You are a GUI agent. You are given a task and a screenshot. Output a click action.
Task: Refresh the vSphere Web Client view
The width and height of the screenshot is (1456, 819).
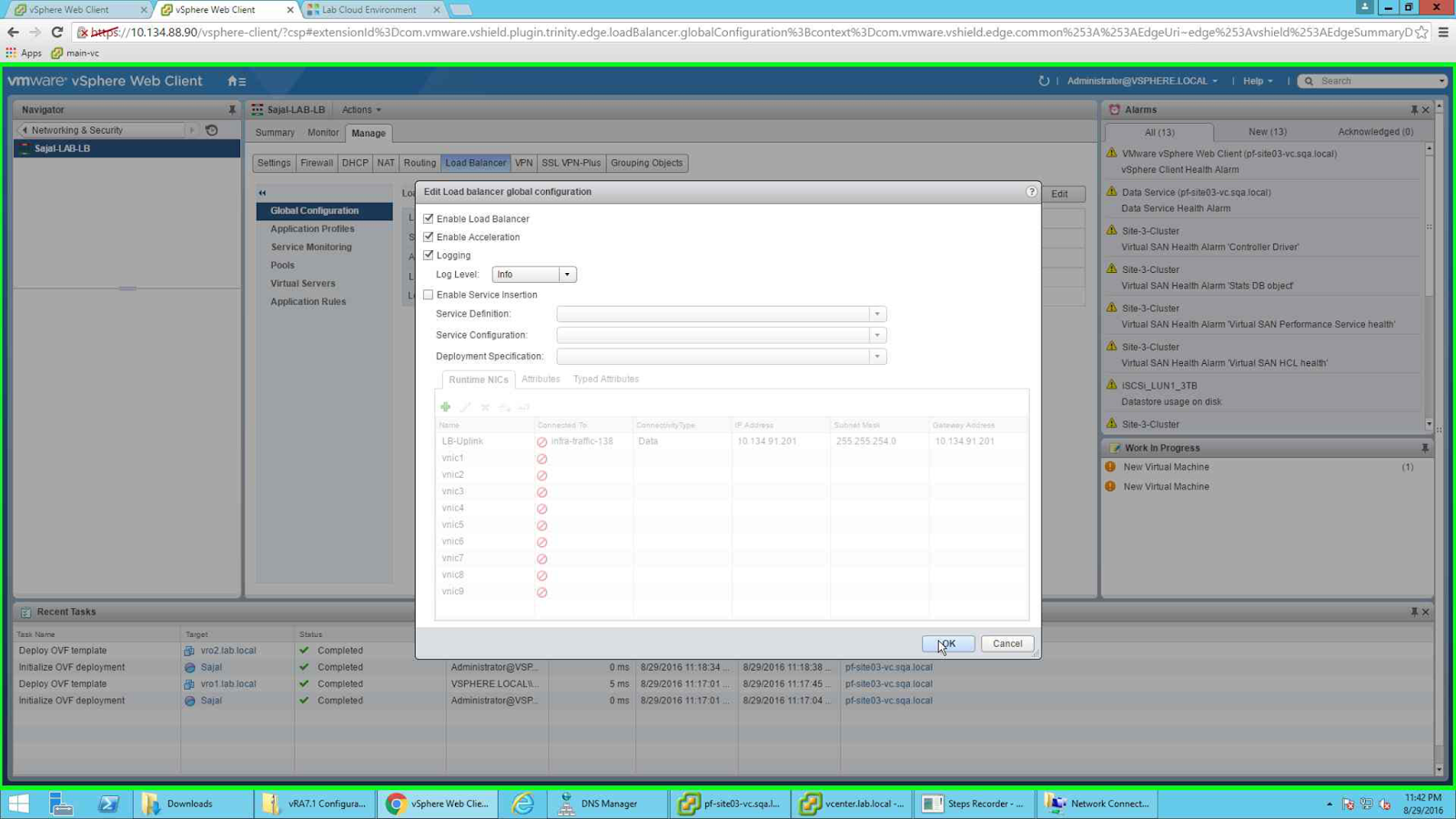[1044, 81]
